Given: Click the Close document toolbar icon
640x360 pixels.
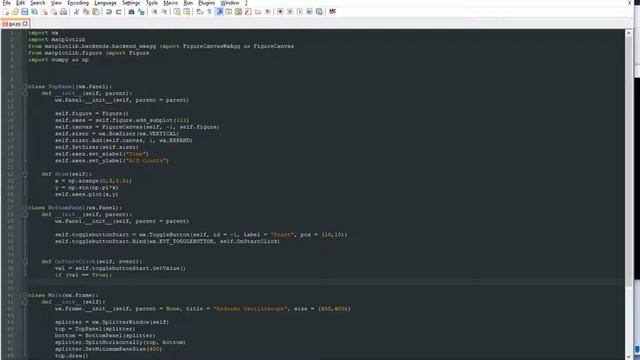Looking at the screenshot, I should tap(44, 12).
